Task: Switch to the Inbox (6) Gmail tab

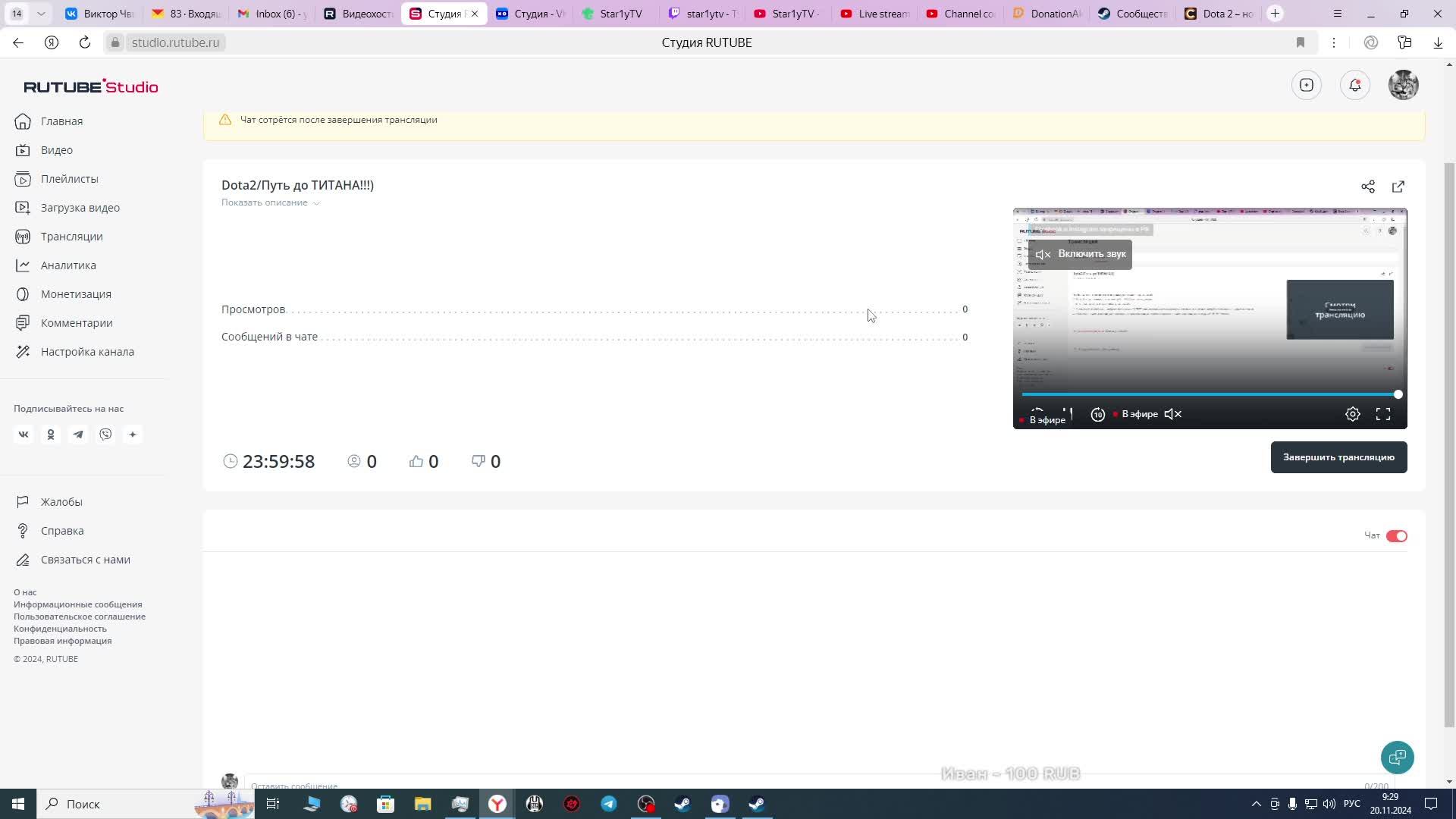Action: (x=271, y=14)
